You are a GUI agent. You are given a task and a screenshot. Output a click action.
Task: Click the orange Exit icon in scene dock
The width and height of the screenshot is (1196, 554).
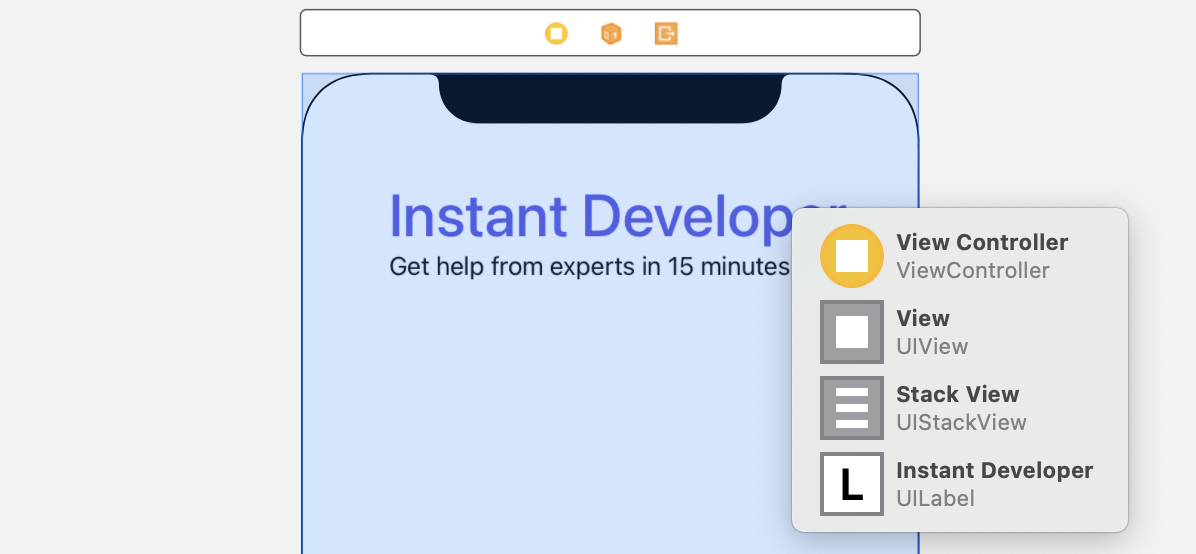[x=666, y=34]
